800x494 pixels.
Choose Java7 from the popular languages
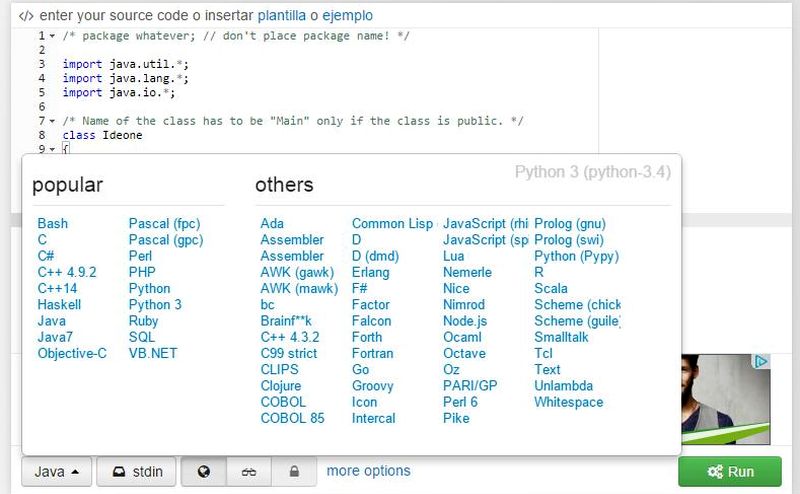tap(55, 337)
